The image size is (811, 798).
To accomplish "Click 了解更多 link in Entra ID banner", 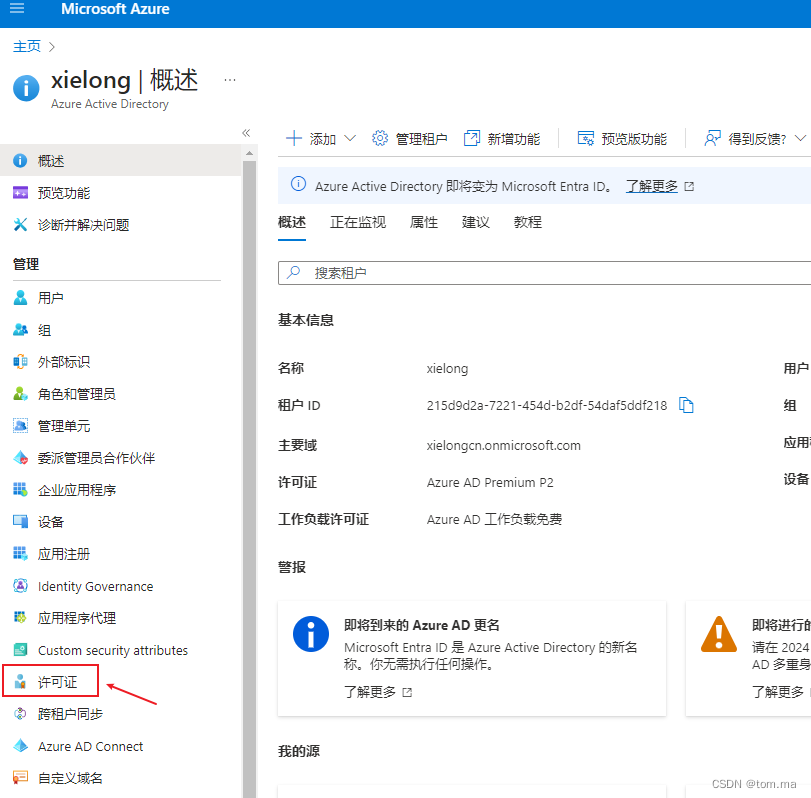I will click(x=652, y=186).
